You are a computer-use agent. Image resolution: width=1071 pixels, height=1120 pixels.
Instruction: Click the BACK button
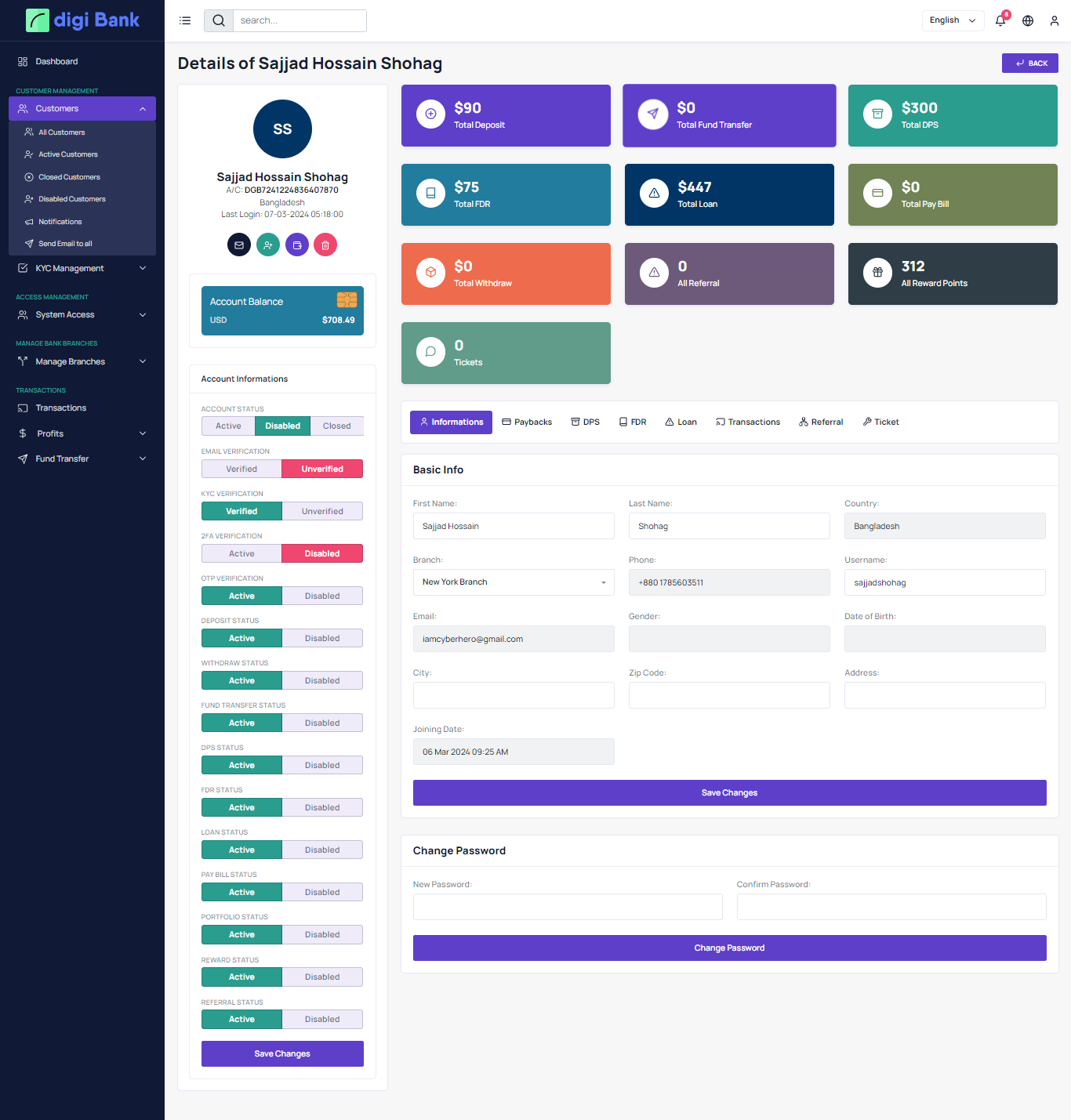coord(1029,63)
